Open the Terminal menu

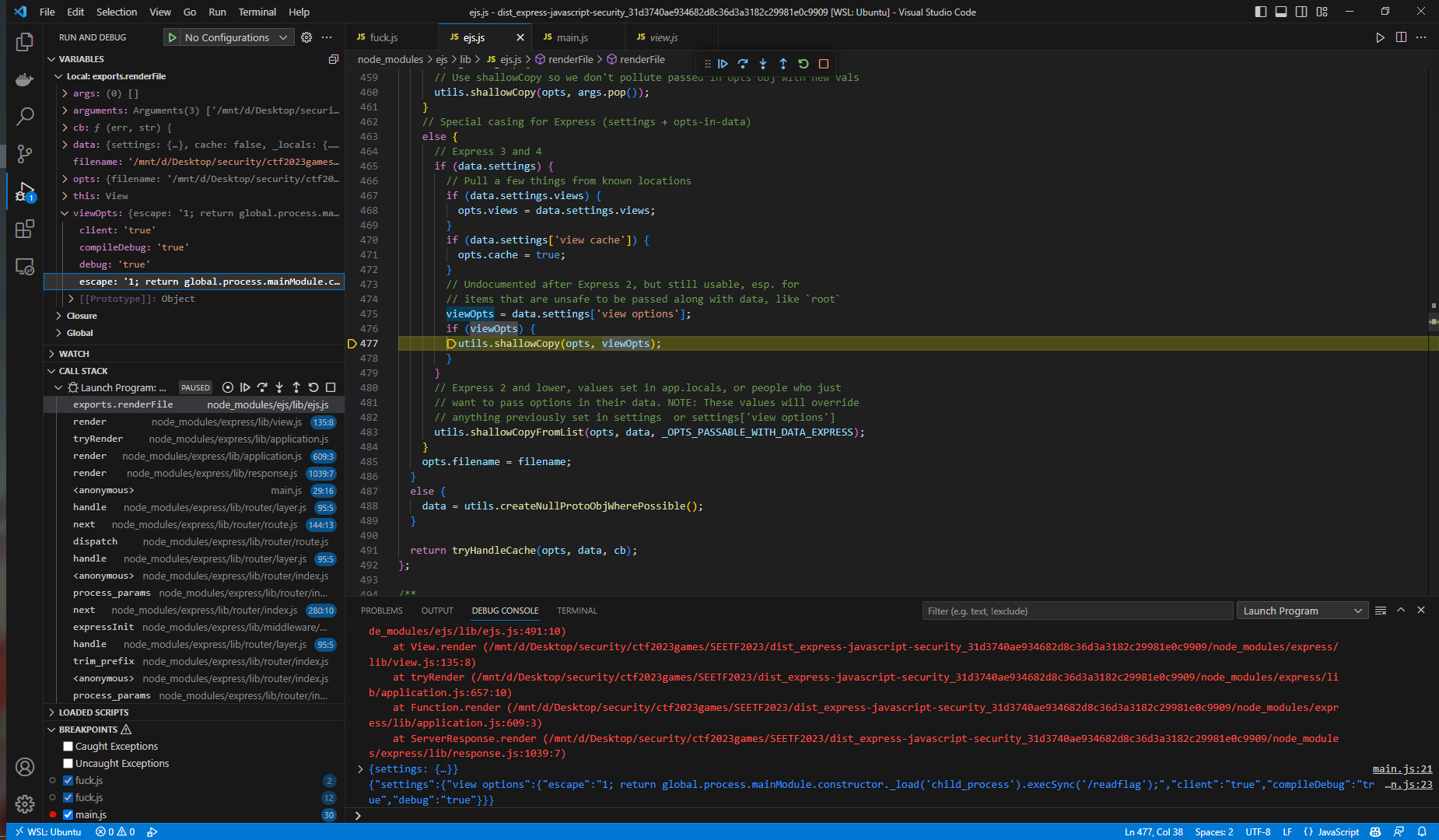[x=257, y=12]
